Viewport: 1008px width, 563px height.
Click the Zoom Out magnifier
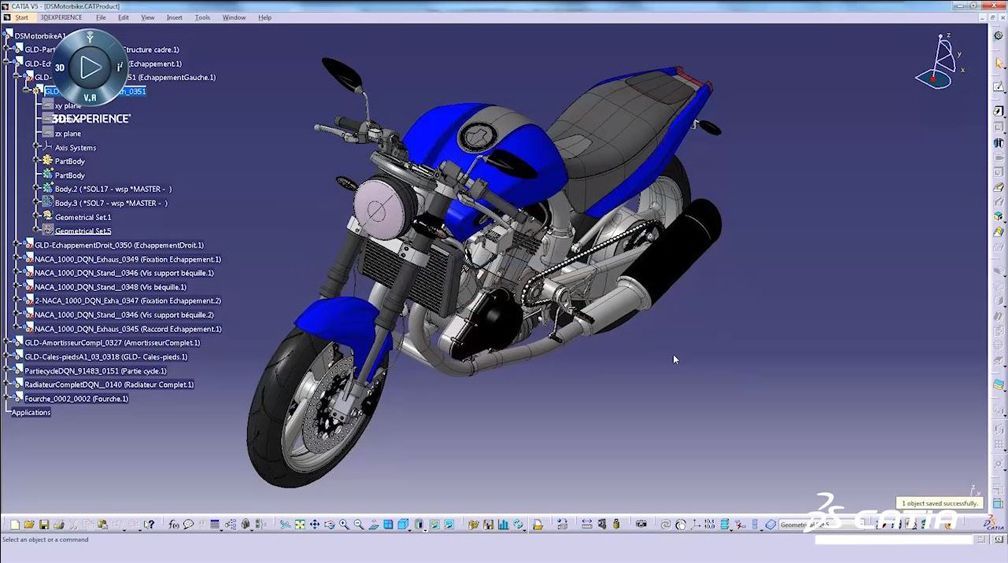[x=359, y=525]
